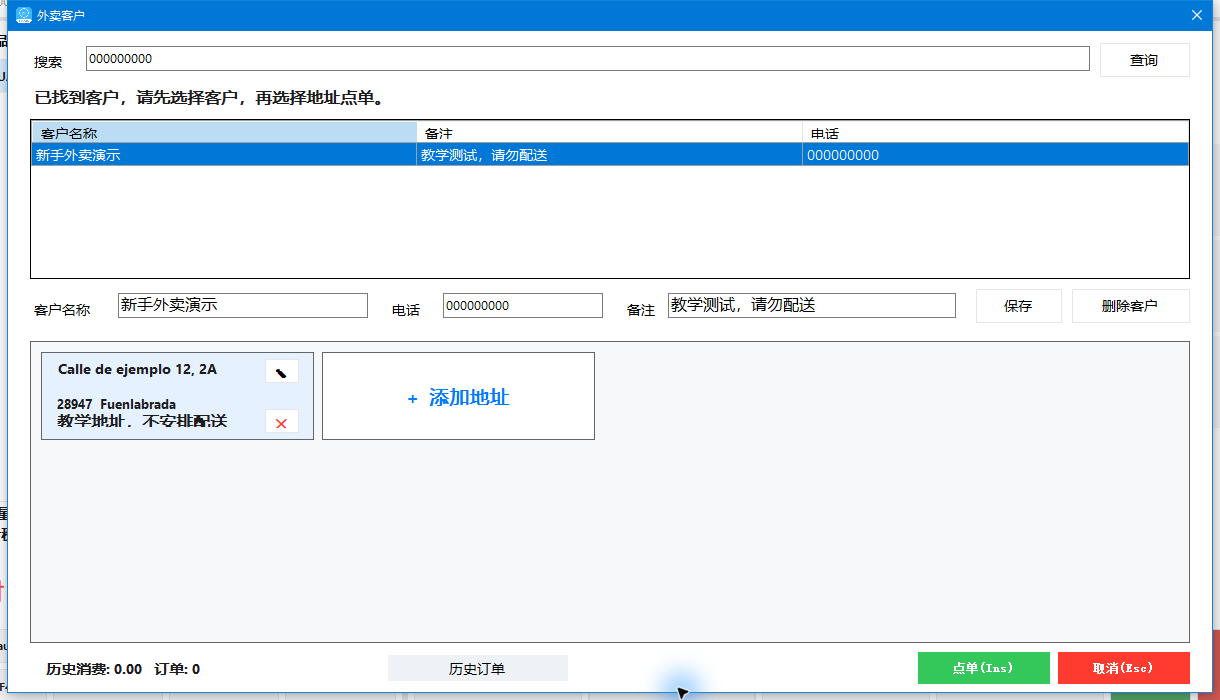Click the + 添加地址 card
Viewport: 1220px width, 700px height.
(458, 396)
